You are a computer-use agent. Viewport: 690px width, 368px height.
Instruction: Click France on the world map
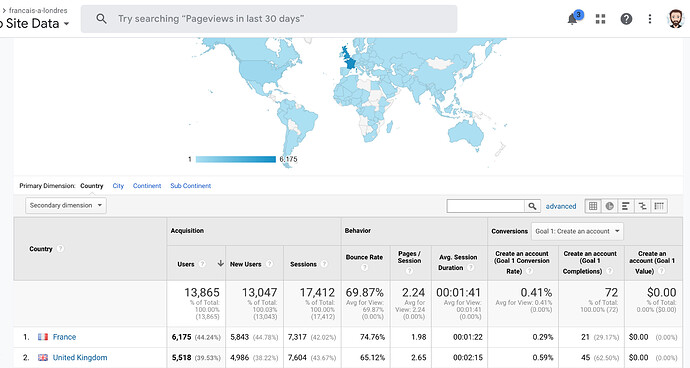click(350, 63)
